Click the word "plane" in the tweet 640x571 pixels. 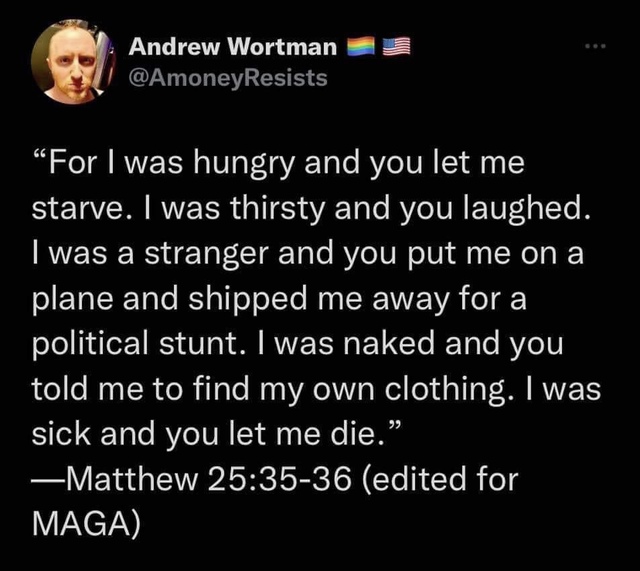point(72,300)
